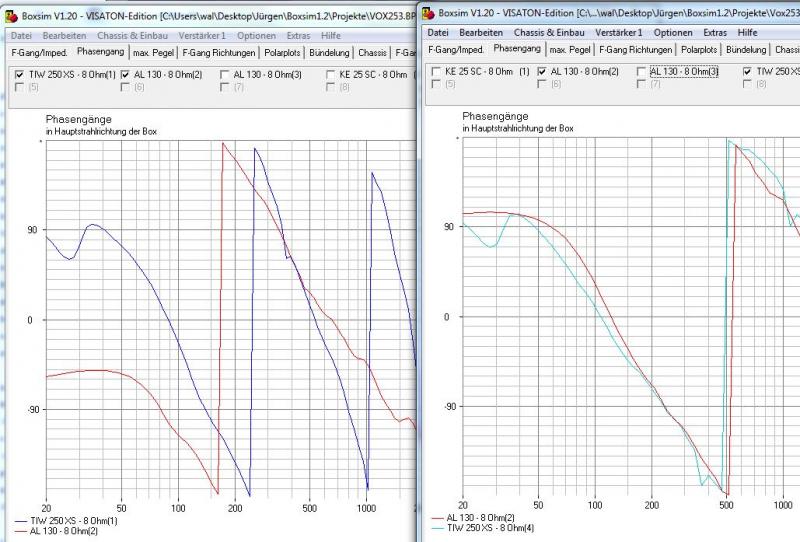
Task: Enable KE 25 SC checkbox in right window
Action: [x=436, y=72]
